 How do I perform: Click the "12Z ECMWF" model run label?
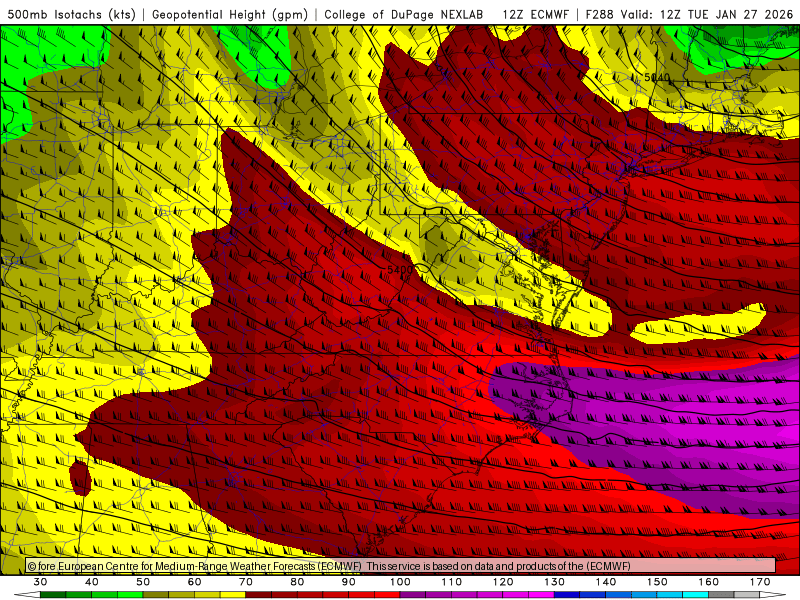coord(535,14)
